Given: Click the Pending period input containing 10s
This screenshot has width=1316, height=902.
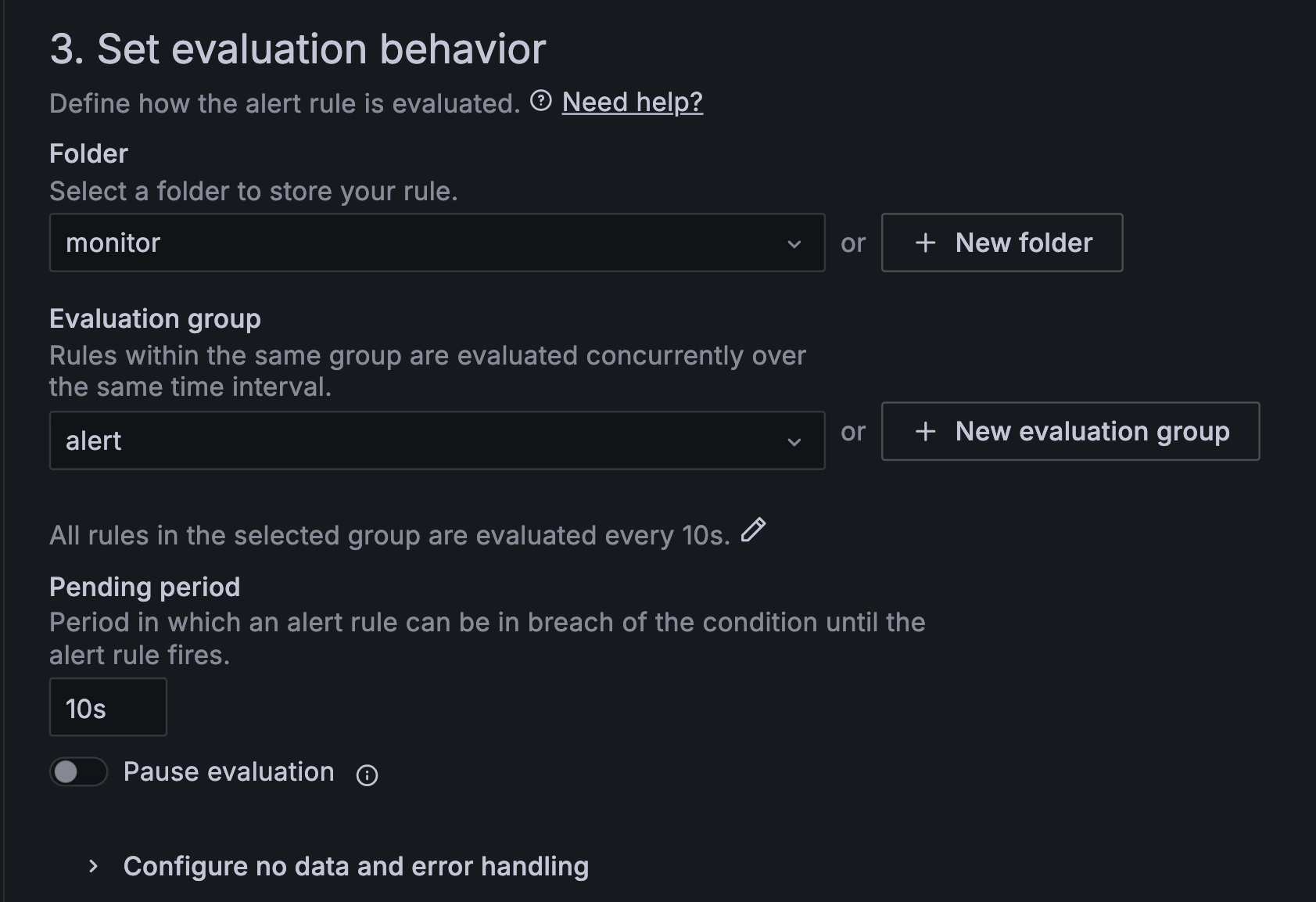Looking at the screenshot, I should coord(108,708).
